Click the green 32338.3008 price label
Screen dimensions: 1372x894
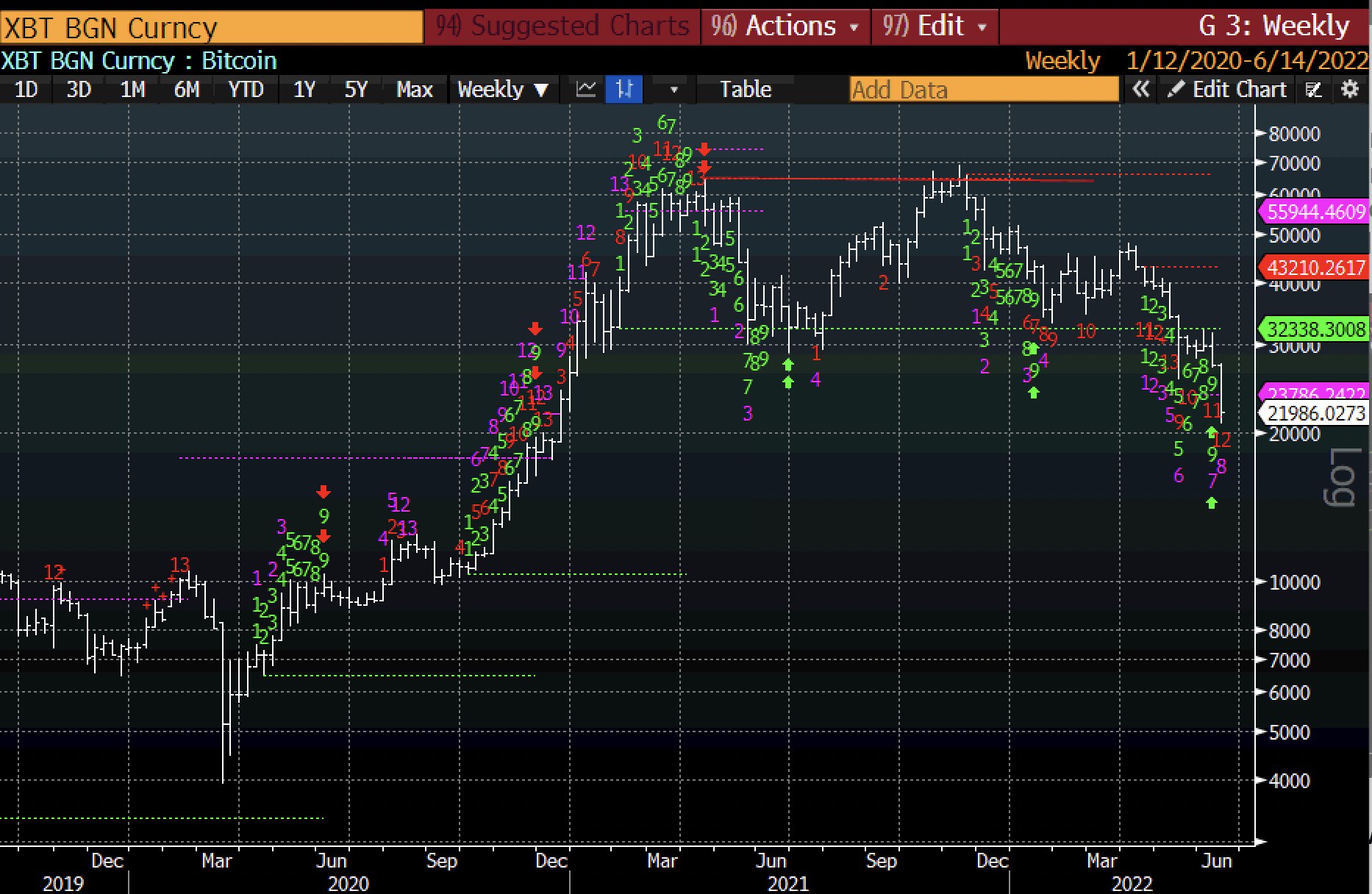pos(1315,329)
